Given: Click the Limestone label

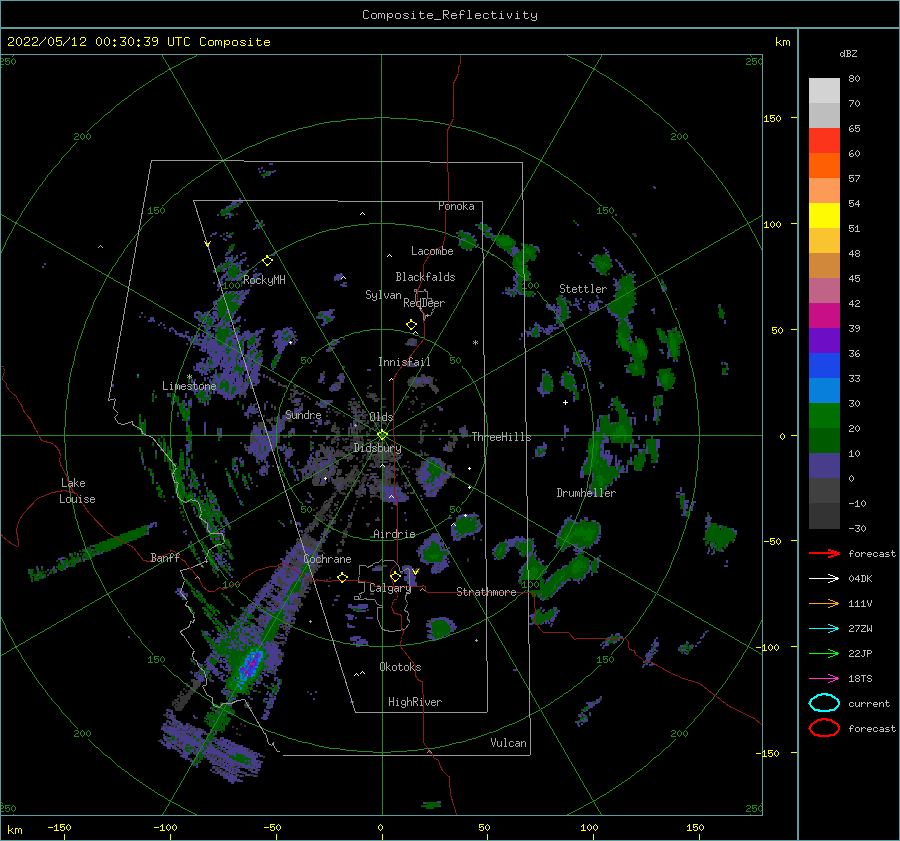Looking at the screenshot, I should [x=189, y=386].
